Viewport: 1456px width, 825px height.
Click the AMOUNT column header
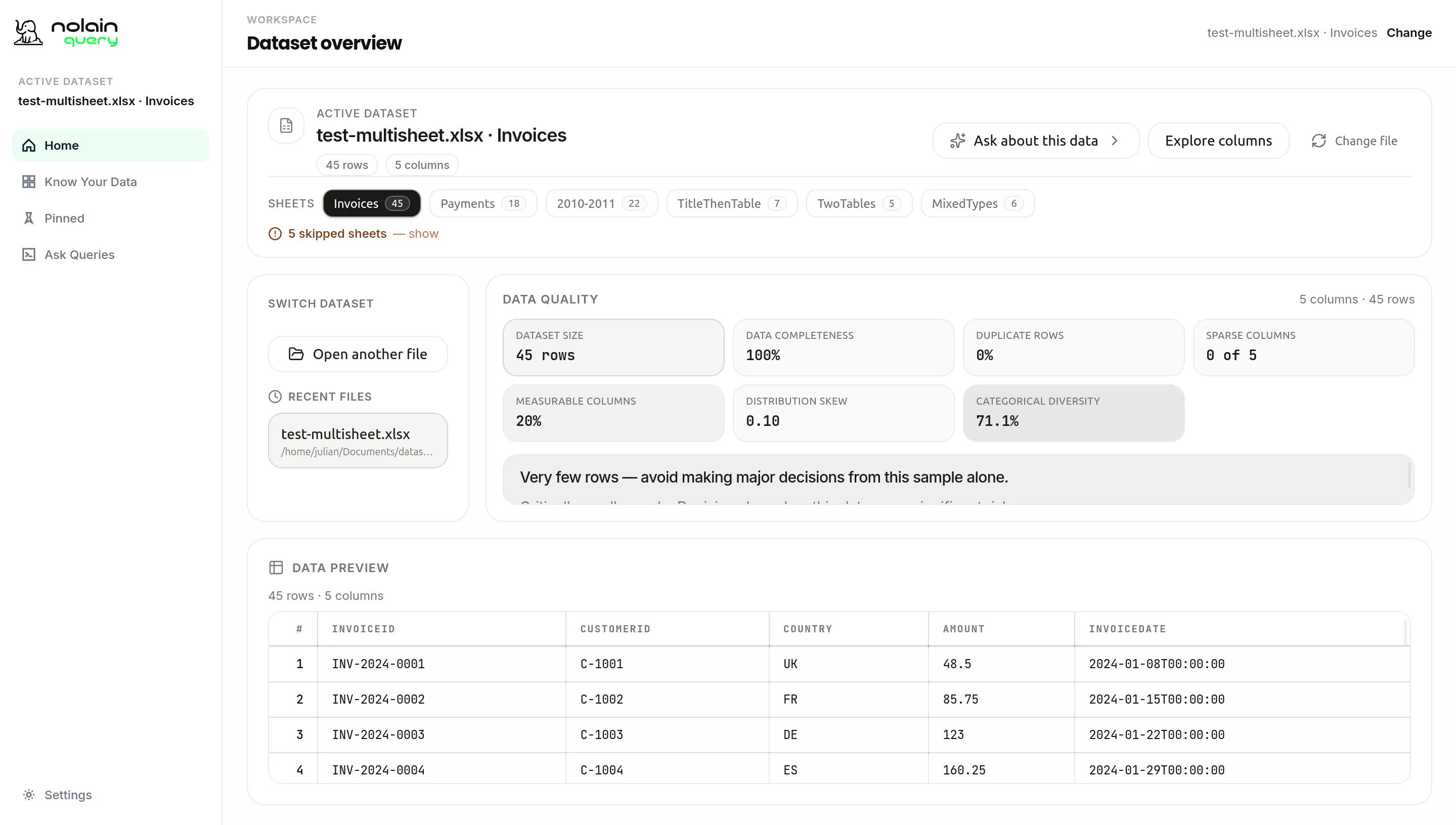tap(1002, 629)
